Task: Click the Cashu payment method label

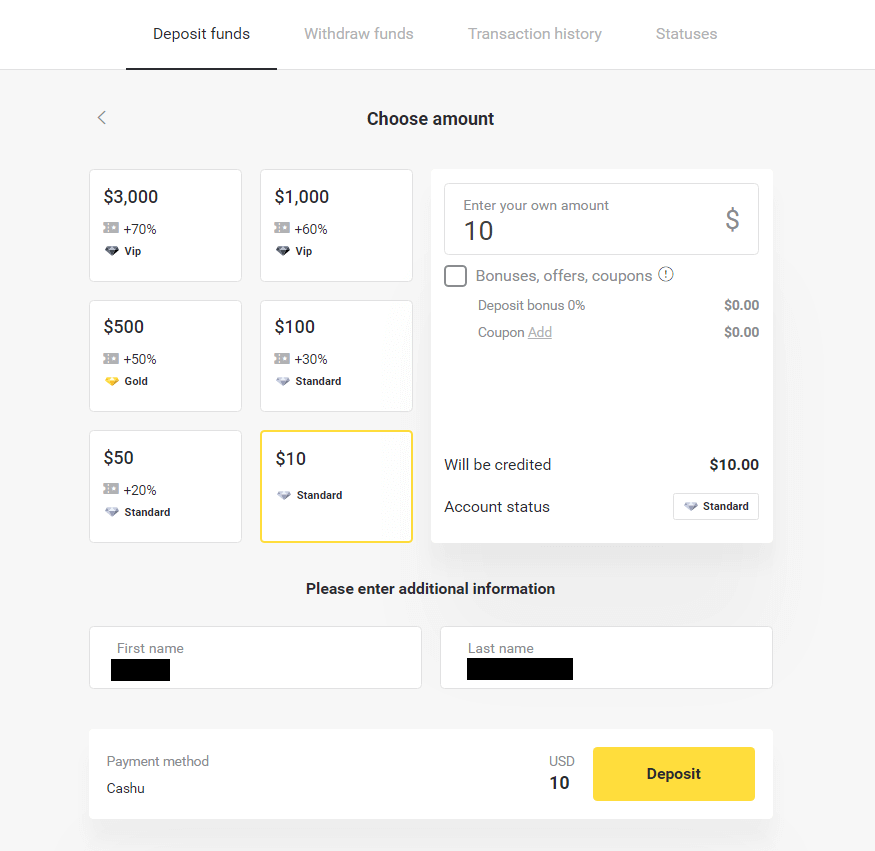Action: pos(125,788)
